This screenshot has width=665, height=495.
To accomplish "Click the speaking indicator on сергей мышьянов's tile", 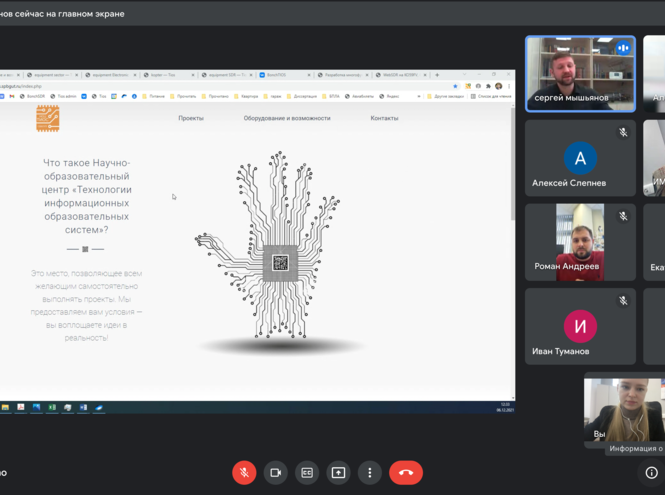I will point(623,48).
